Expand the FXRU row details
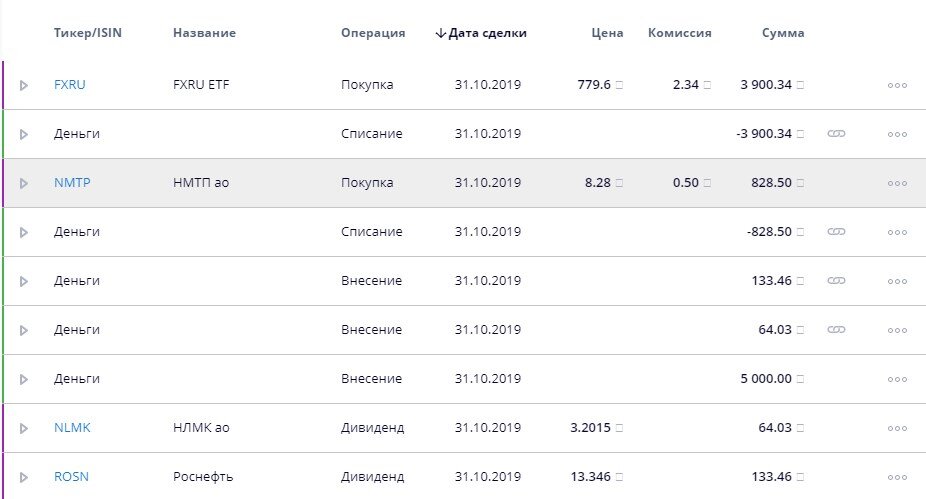This screenshot has width=926, height=499. (x=24, y=85)
